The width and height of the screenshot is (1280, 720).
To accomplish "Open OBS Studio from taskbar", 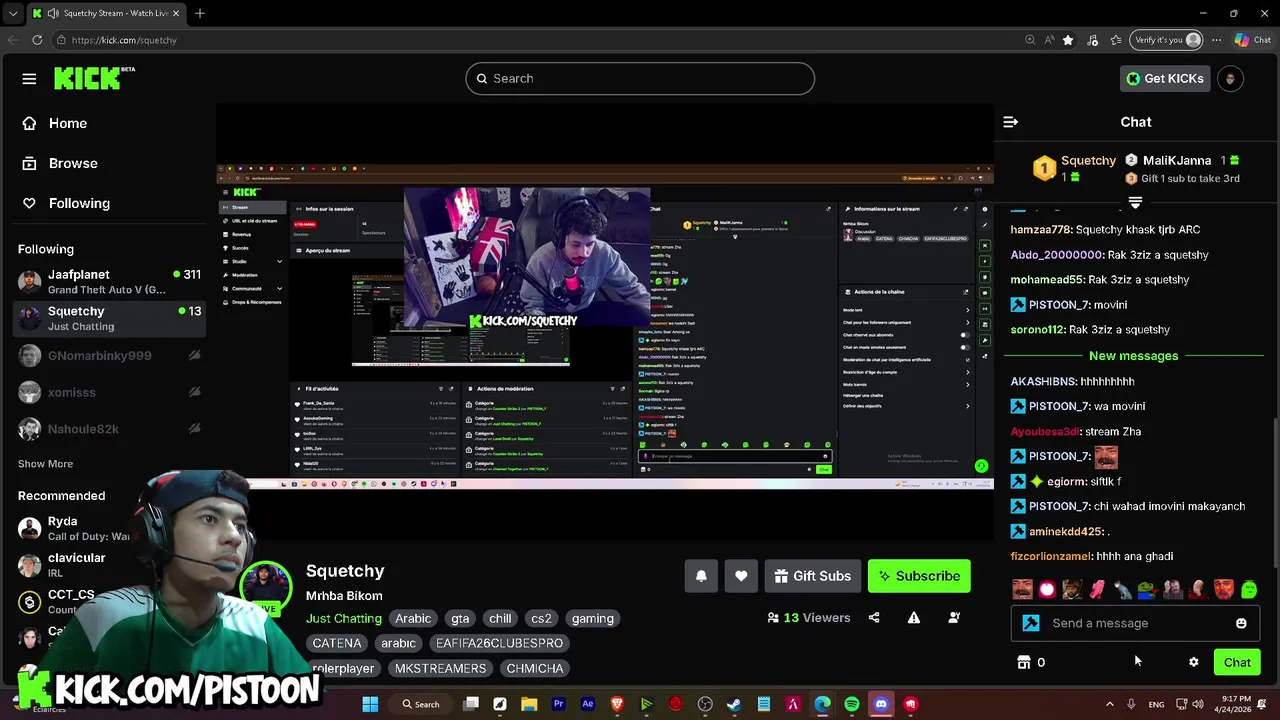I will point(705,704).
